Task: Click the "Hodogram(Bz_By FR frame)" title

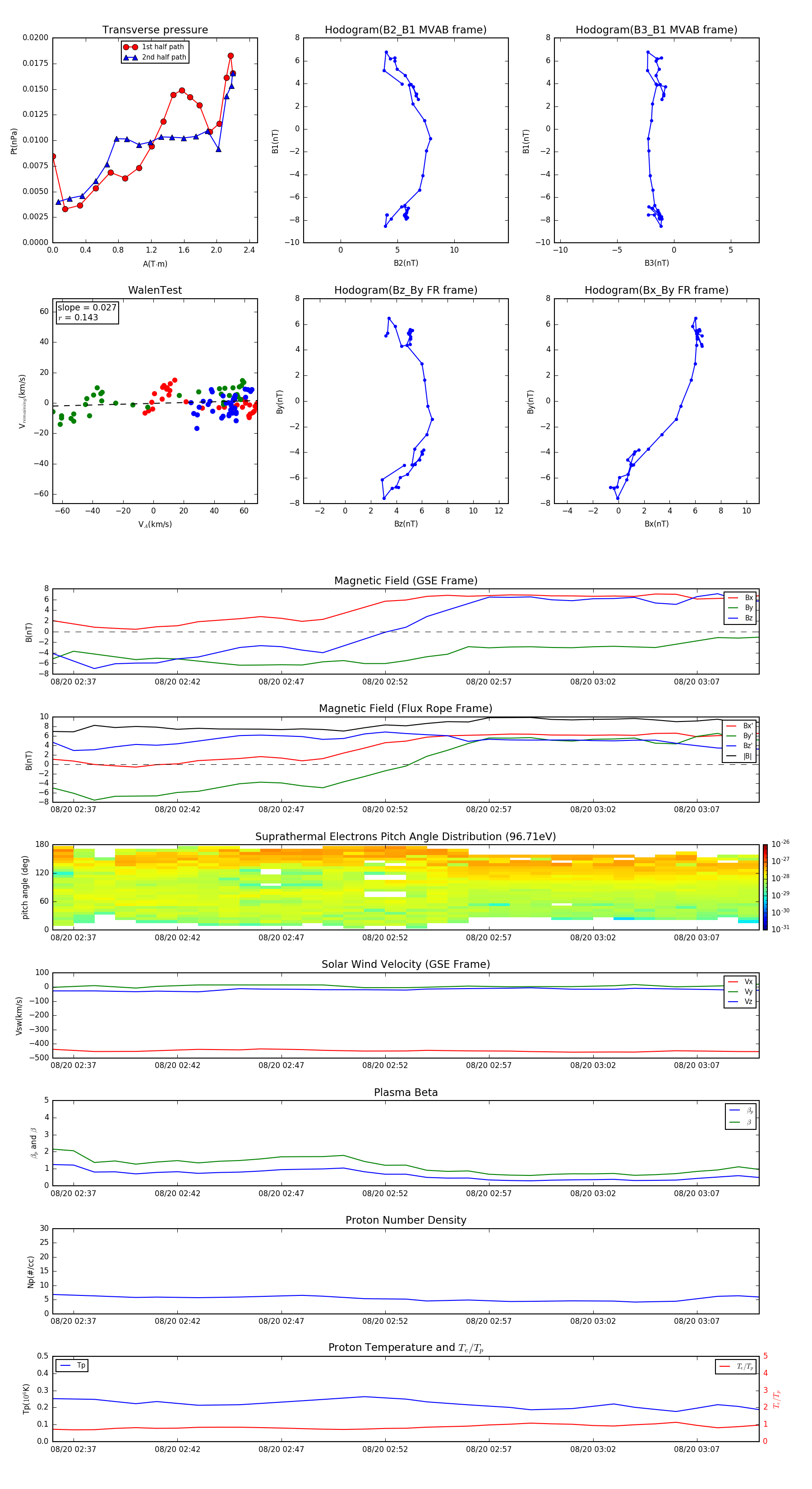Action: click(x=406, y=290)
